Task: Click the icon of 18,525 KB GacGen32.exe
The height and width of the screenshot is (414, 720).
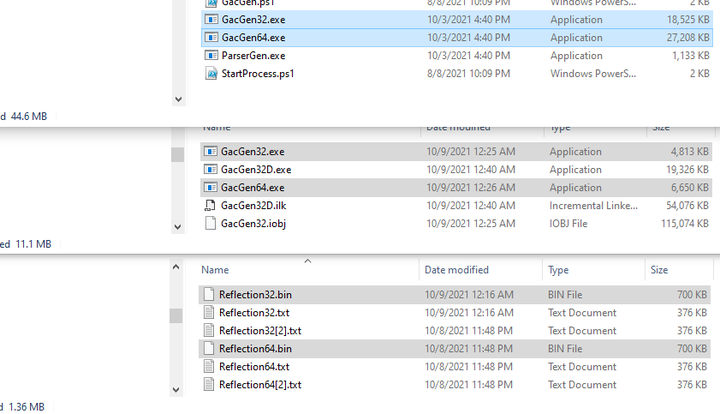Action: 211,19
